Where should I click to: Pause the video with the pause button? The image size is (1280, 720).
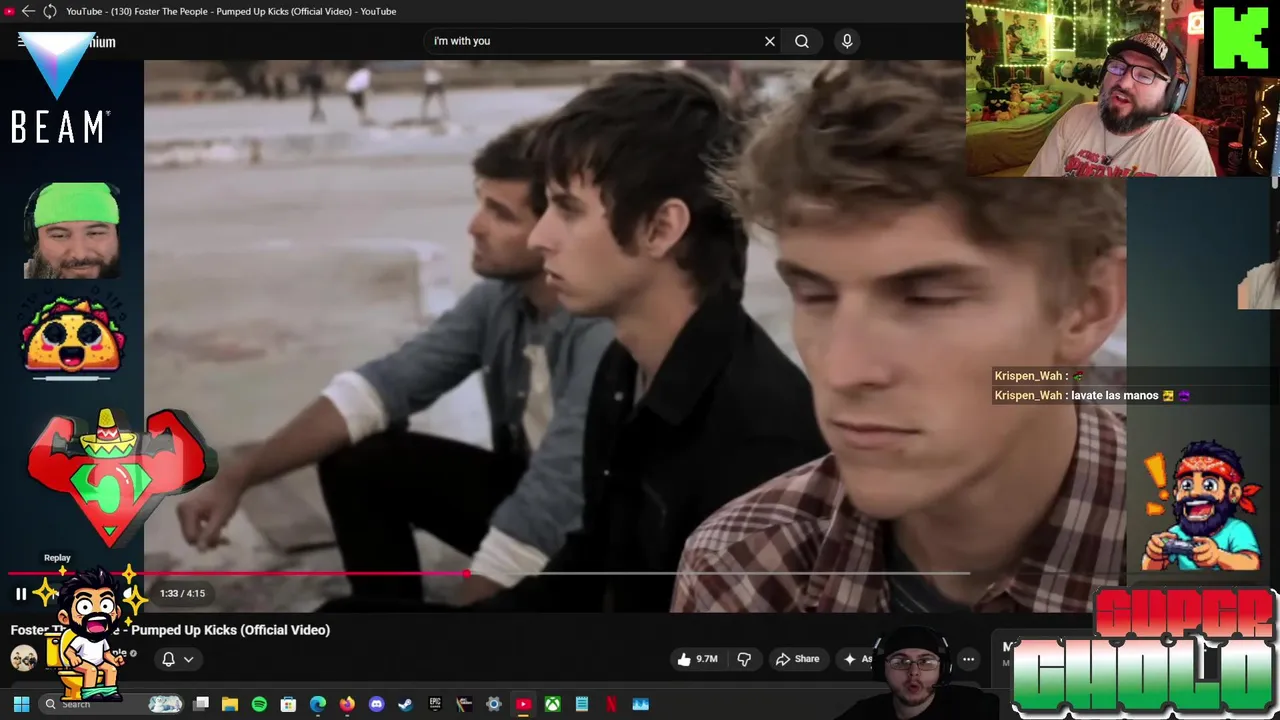tap(21, 594)
